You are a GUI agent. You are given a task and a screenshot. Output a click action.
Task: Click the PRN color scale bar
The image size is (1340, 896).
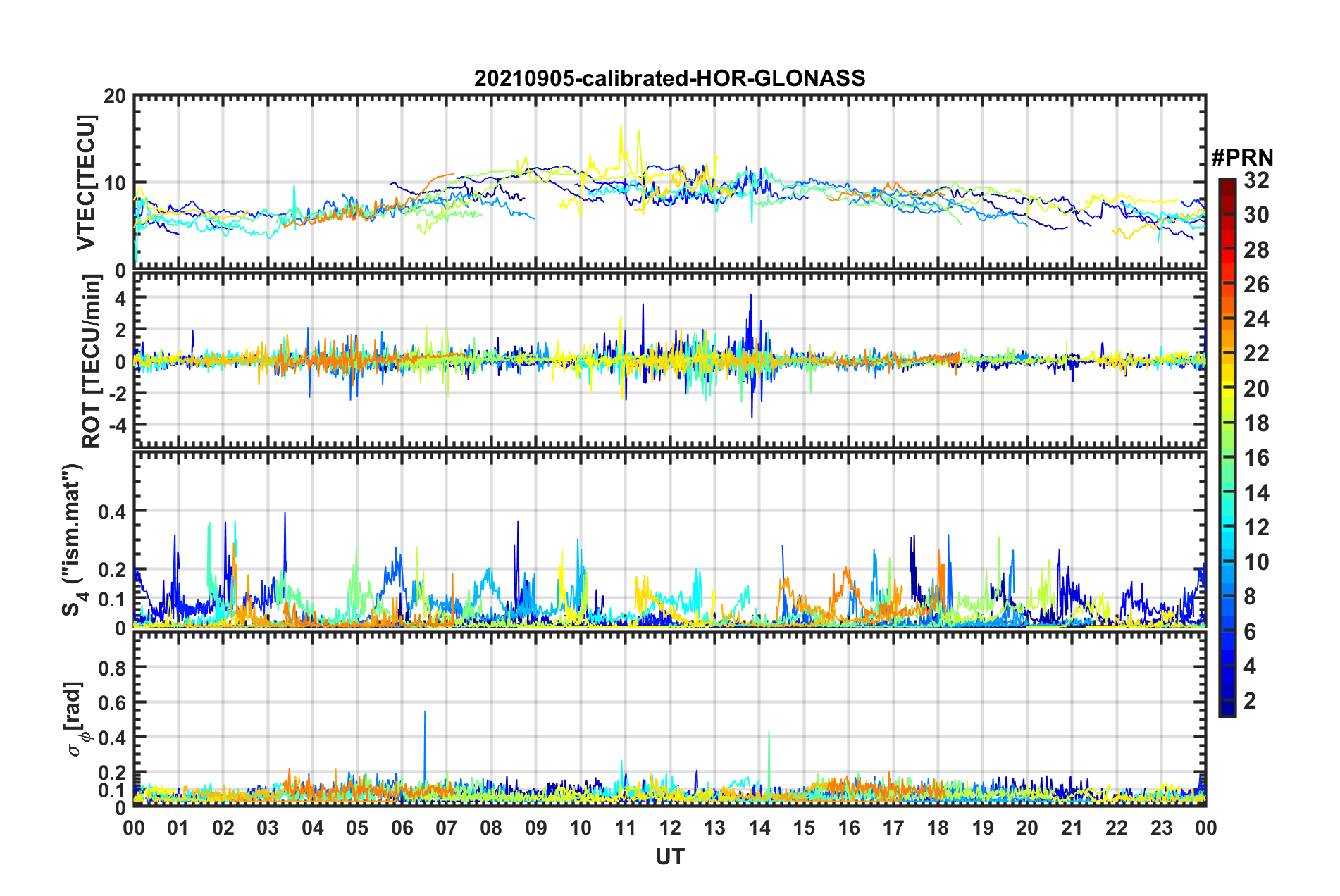pyautogui.click(x=1227, y=447)
